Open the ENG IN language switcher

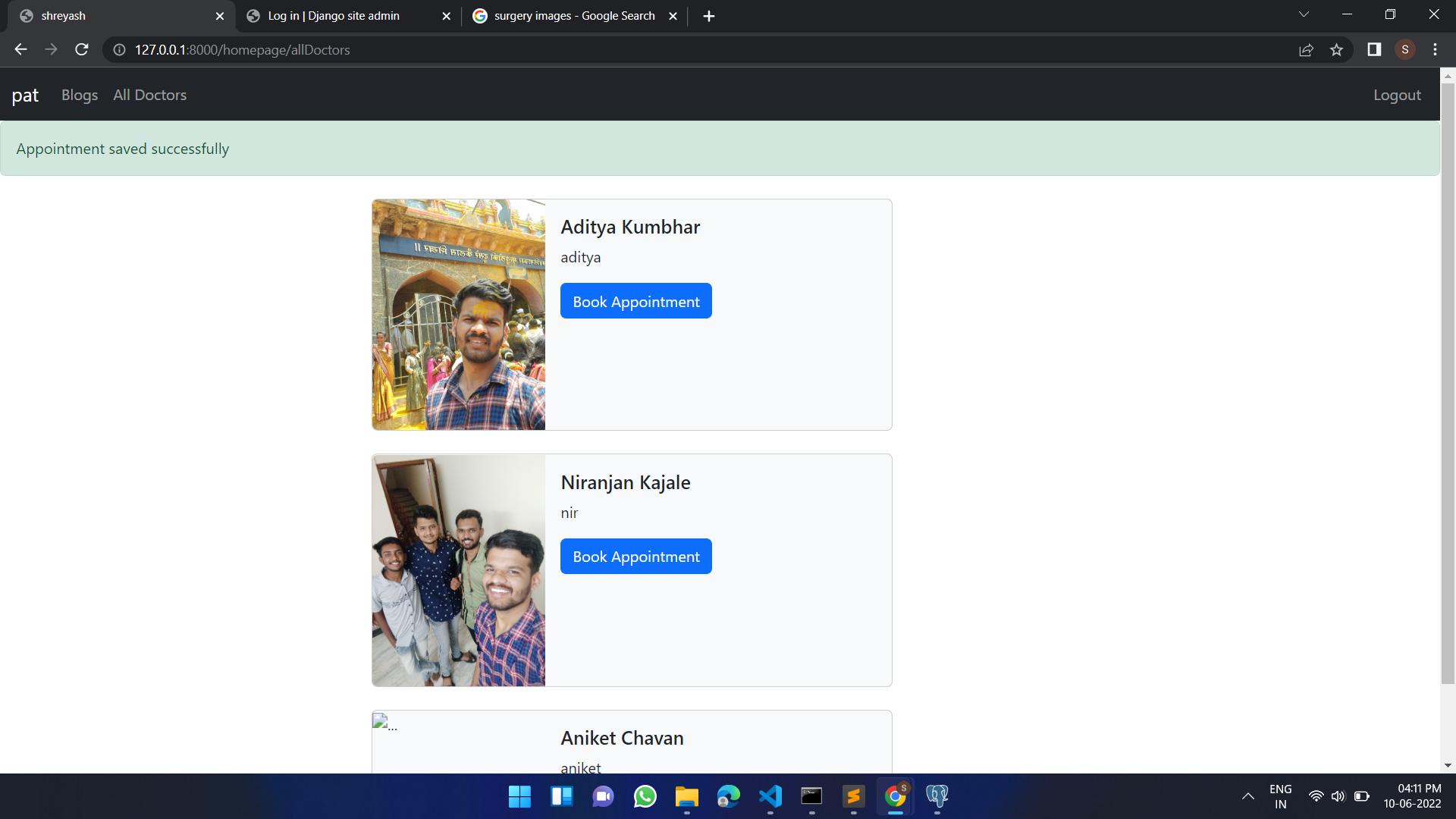tap(1281, 796)
